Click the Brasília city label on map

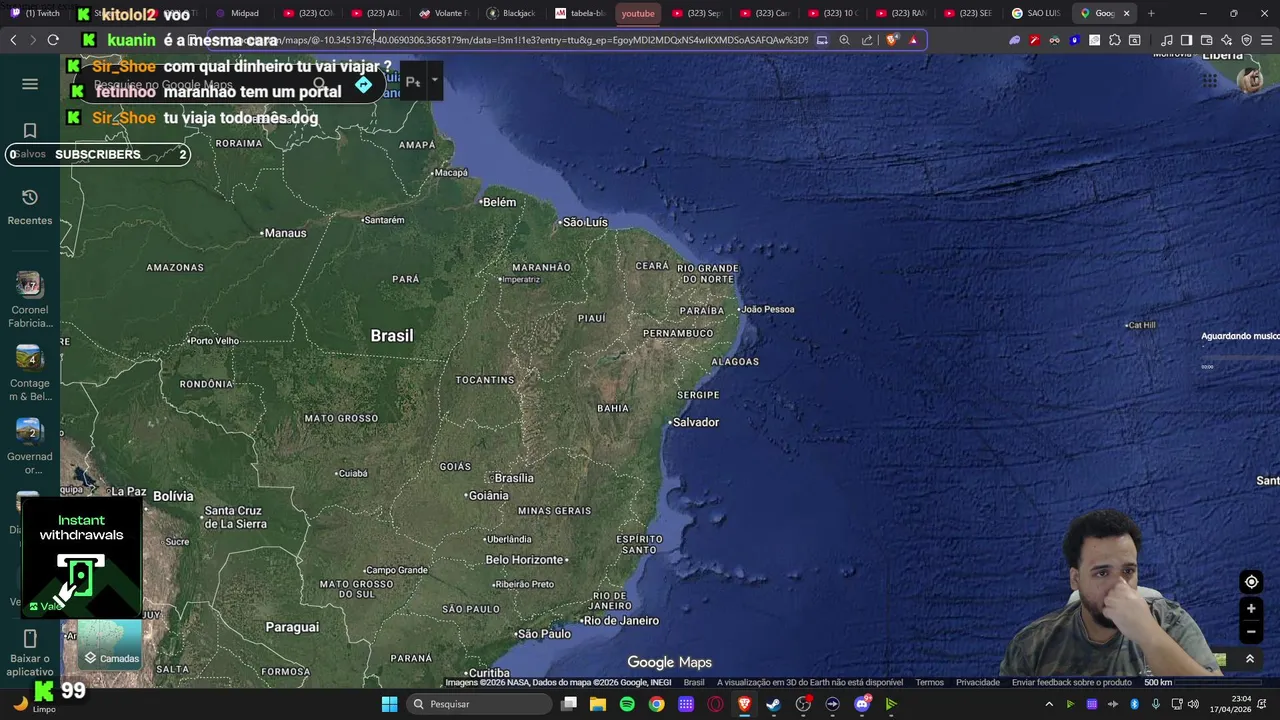pyautogui.click(x=513, y=478)
